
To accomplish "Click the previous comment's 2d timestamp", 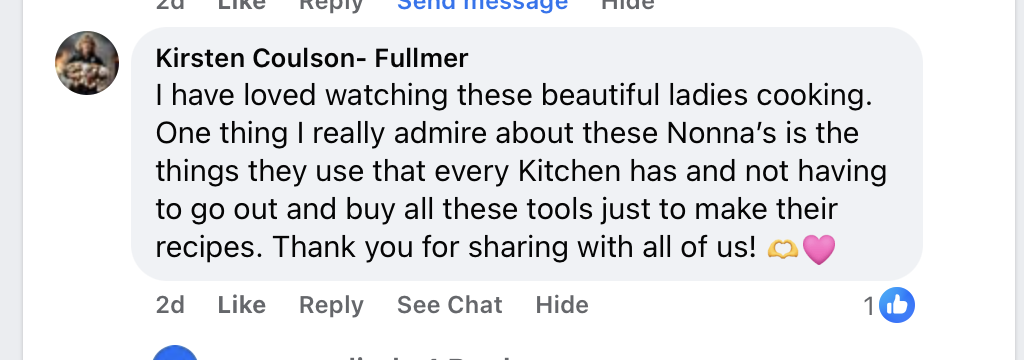I will click(x=170, y=4).
